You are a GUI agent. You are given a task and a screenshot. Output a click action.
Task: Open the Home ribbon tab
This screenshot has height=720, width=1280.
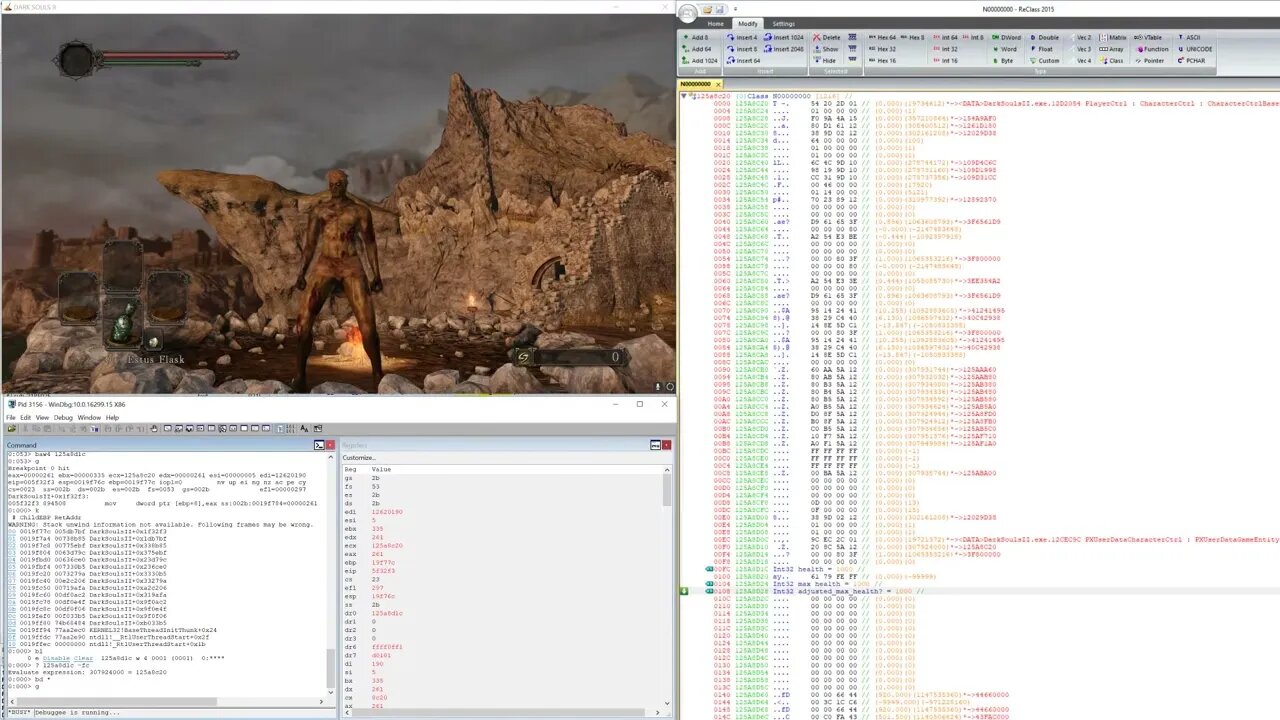[x=716, y=24]
